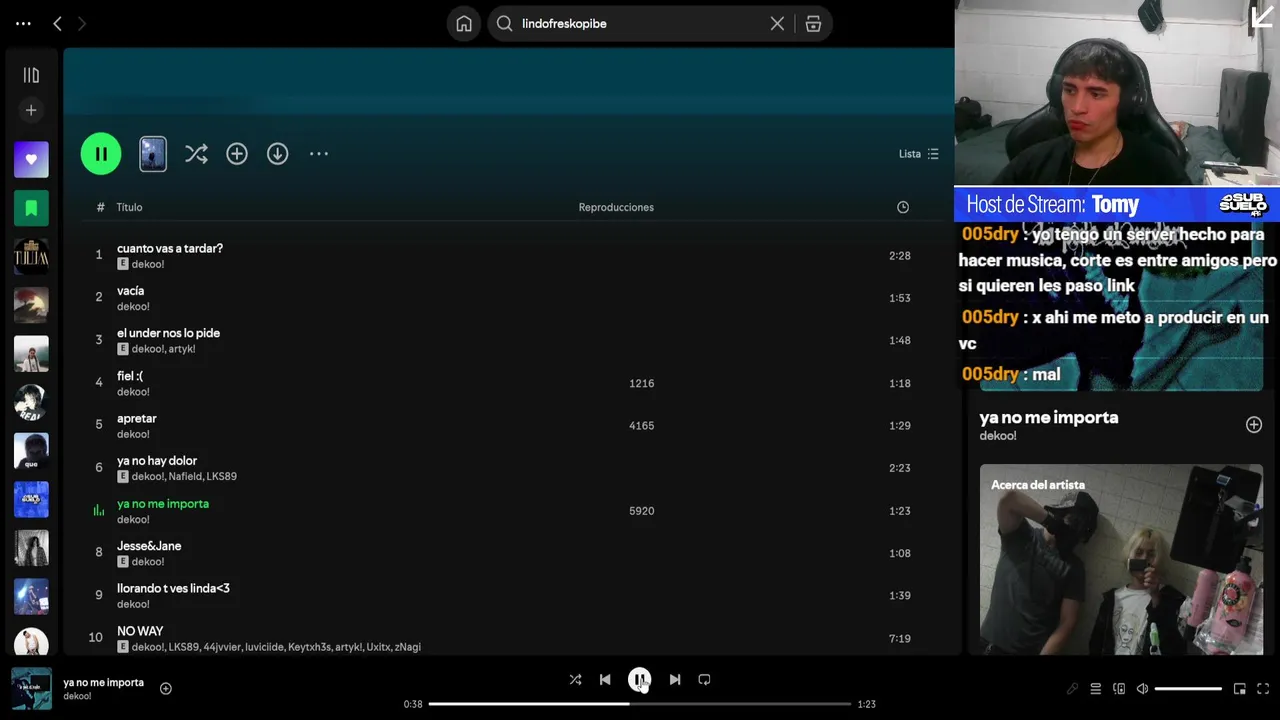The height and width of the screenshot is (720, 1280).
Task: Open Connect to a device icon
Action: coord(1119,688)
